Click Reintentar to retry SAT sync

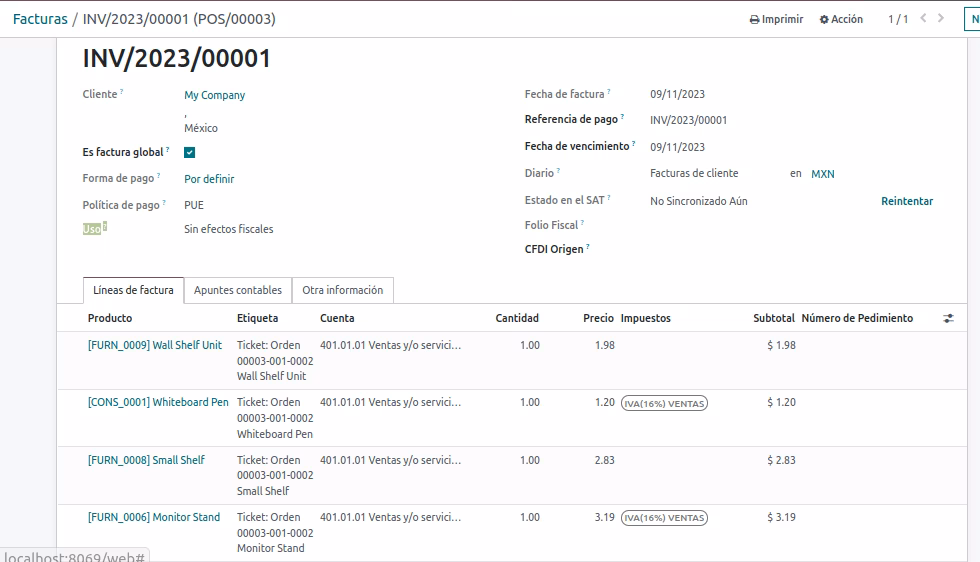(907, 201)
